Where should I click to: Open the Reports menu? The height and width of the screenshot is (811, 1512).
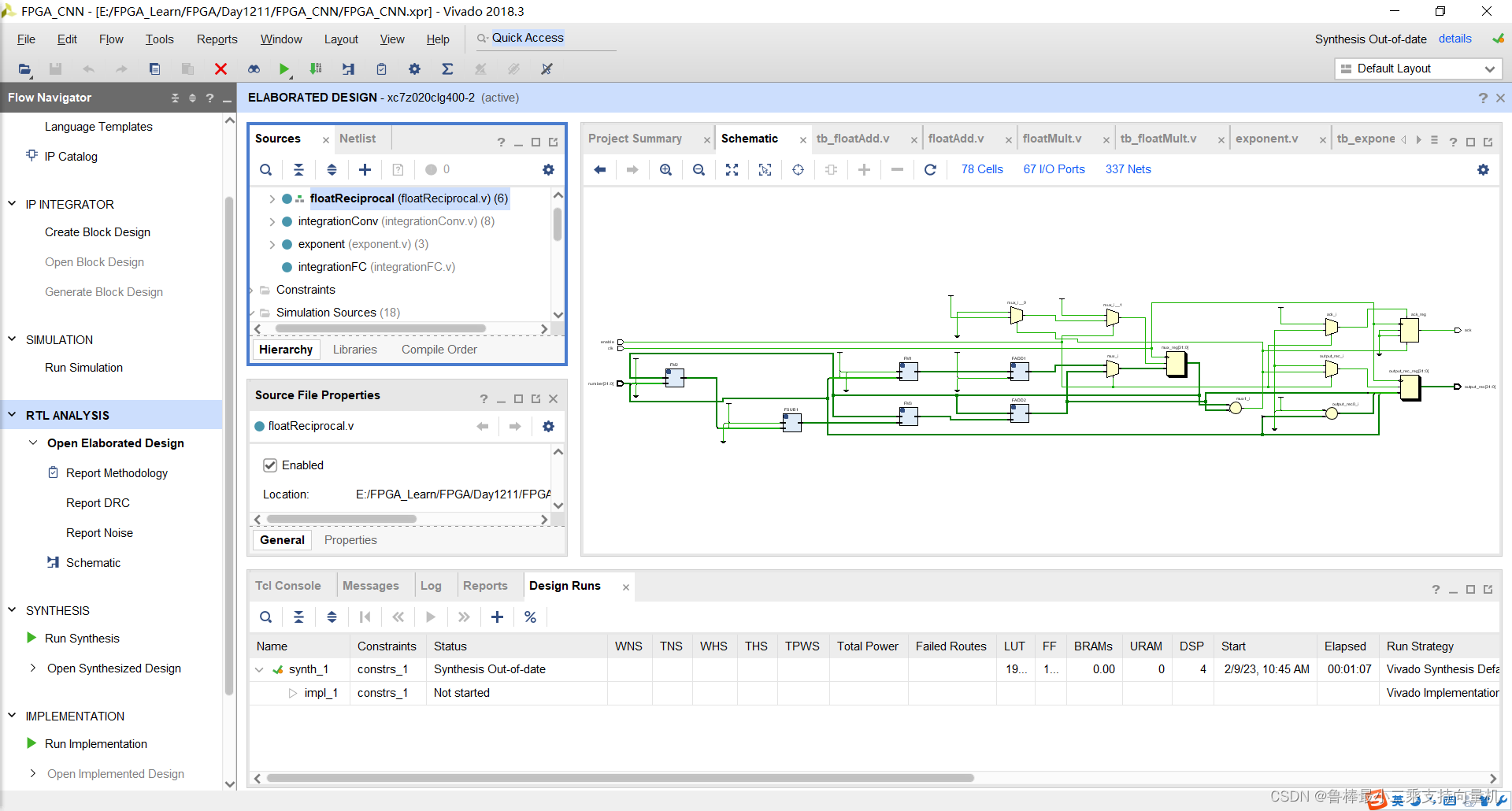(217, 39)
